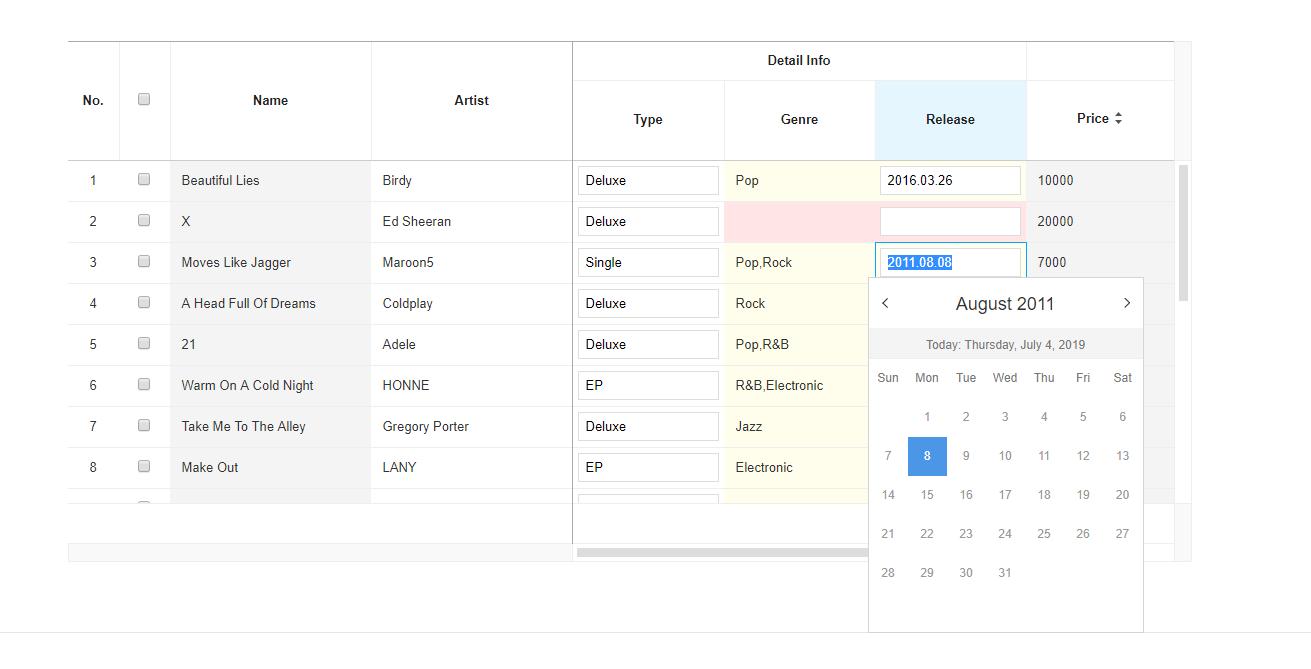Screen dimensions: 1311x669
Task: Expand Type combo box for Warm On A Cold Night
Action: click(x=648, y=386)
